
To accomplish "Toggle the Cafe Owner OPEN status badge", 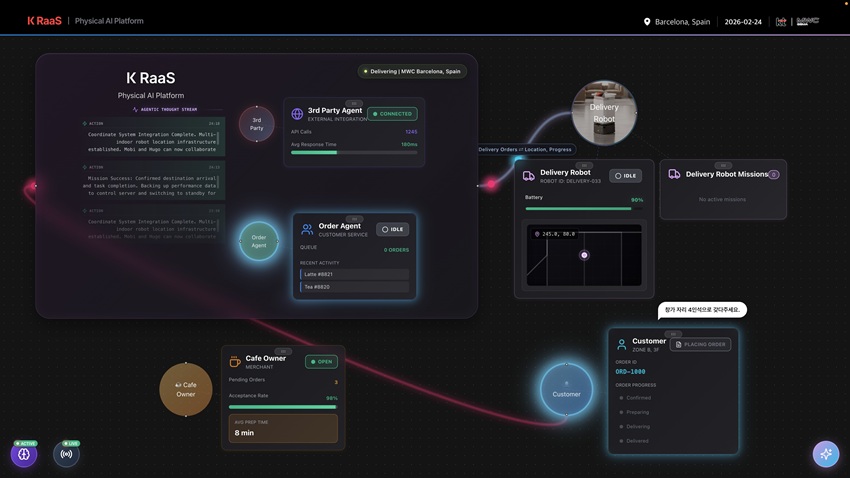I will [x=321, y=361].
